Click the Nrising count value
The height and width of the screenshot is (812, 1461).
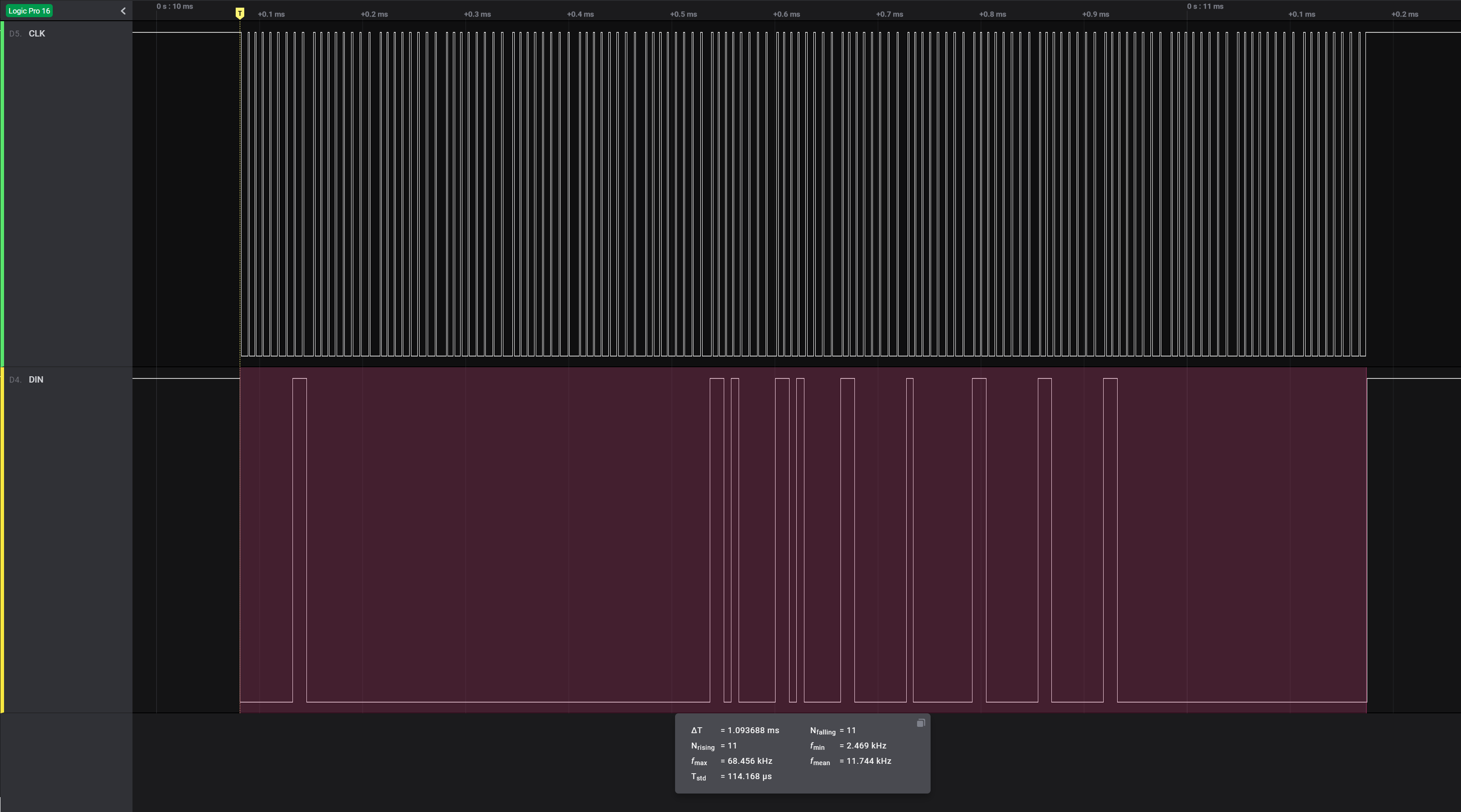click(x=732, y=746)
